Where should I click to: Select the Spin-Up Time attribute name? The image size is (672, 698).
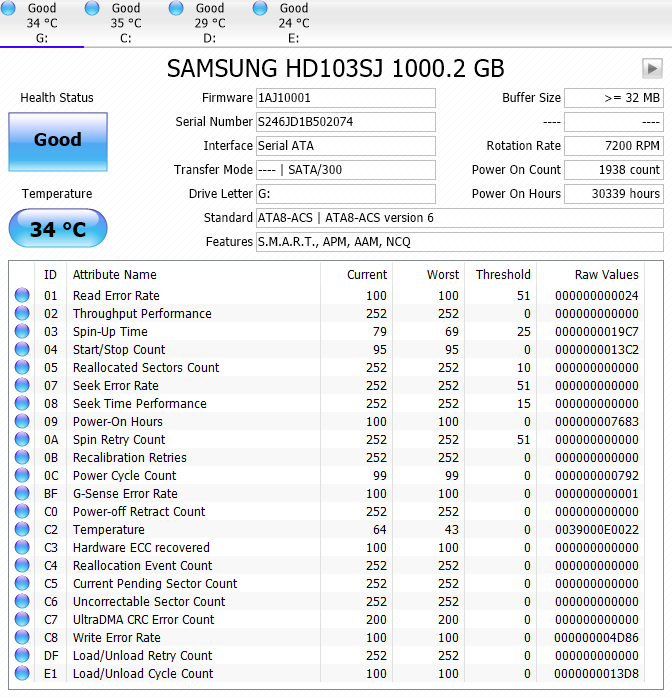tap(110, 332)
